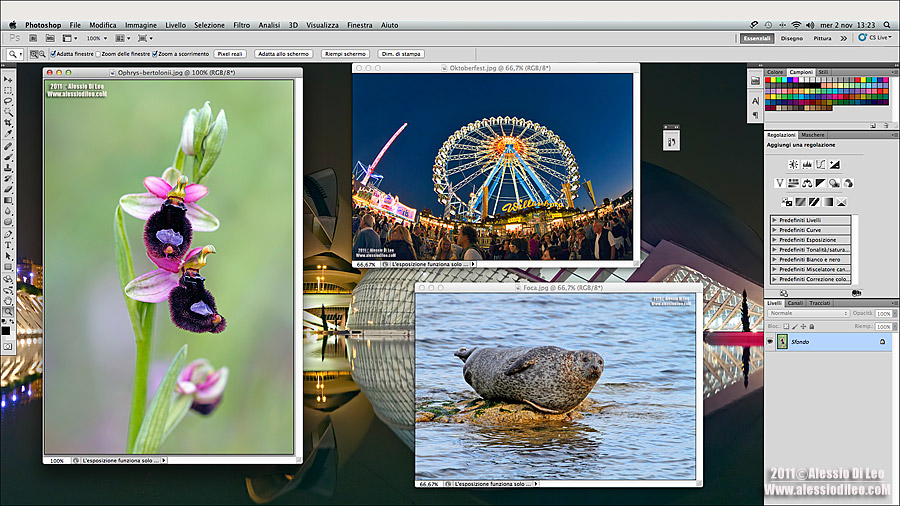Click the Curves adjustment icon
900x506 pixels.
tap(820, 164)
